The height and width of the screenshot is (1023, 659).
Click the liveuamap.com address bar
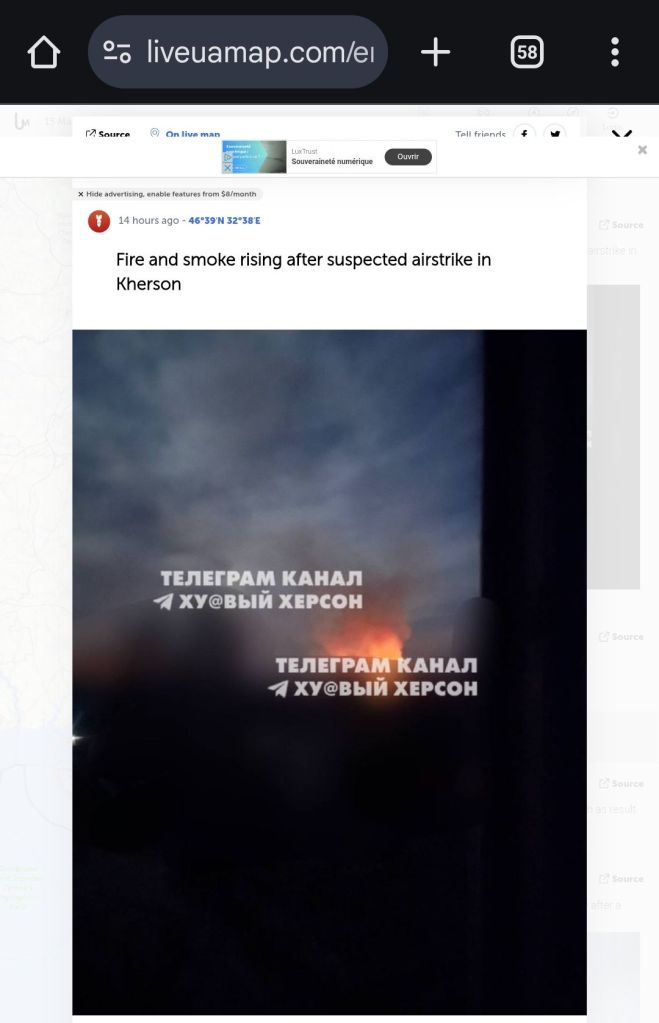(238, 52)
